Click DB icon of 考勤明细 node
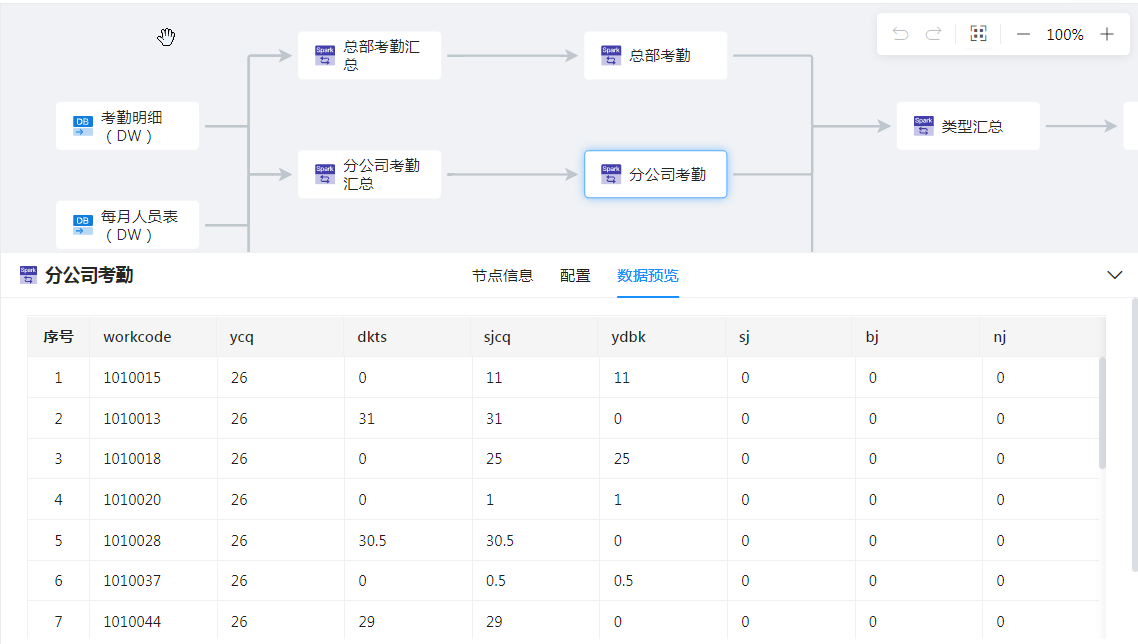 tap(82, 126)
